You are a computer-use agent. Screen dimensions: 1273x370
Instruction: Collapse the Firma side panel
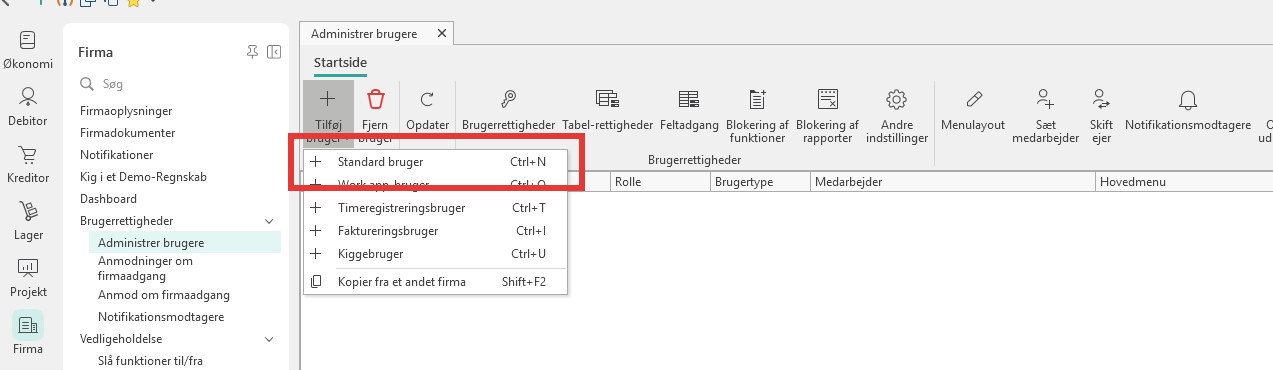tap(274, 52)
